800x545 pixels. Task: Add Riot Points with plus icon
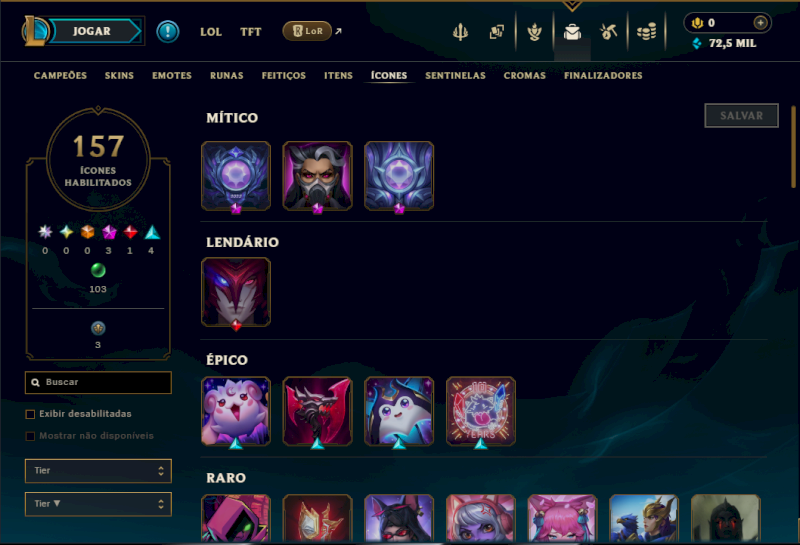(760, 22)
